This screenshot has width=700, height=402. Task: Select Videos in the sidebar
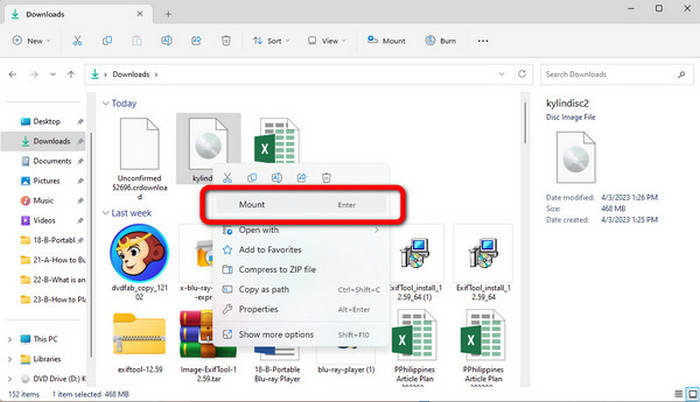[x=46, y=220]
